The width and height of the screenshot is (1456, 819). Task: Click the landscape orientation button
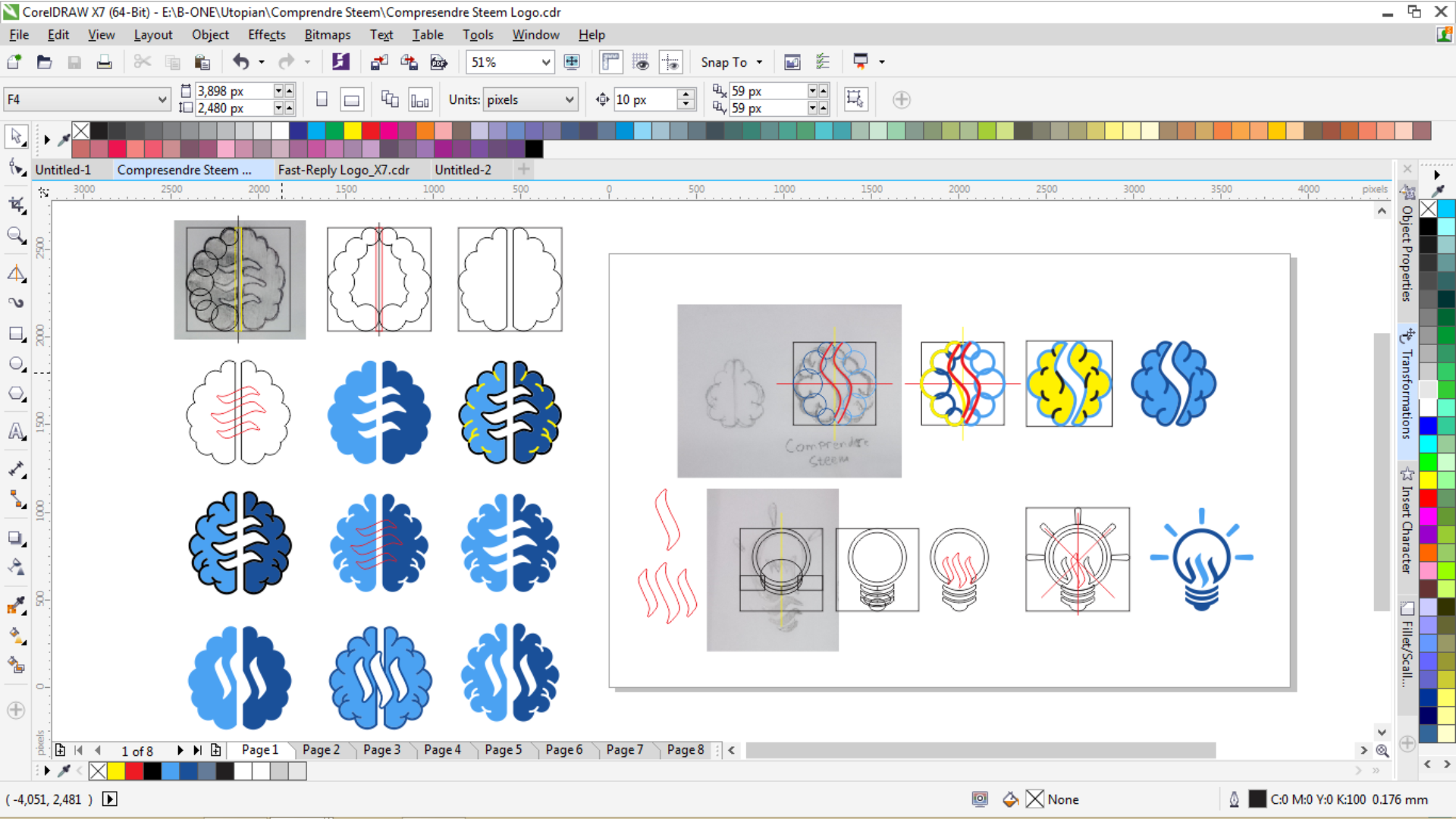tap(351, 99)
